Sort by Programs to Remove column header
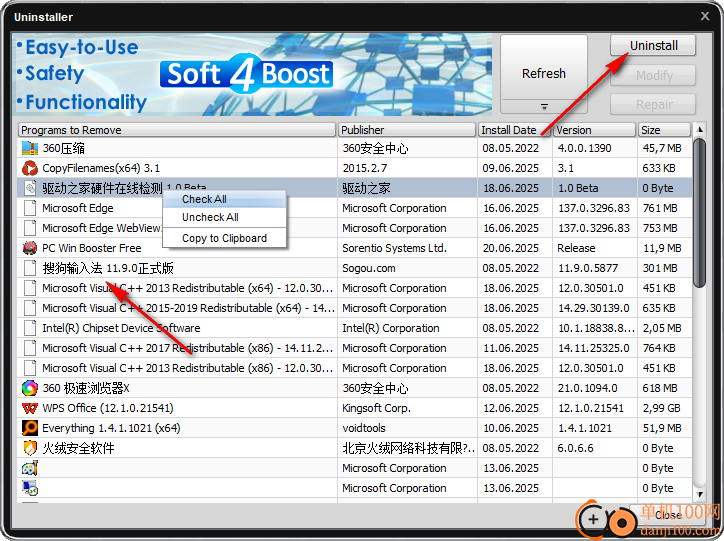 176,130
